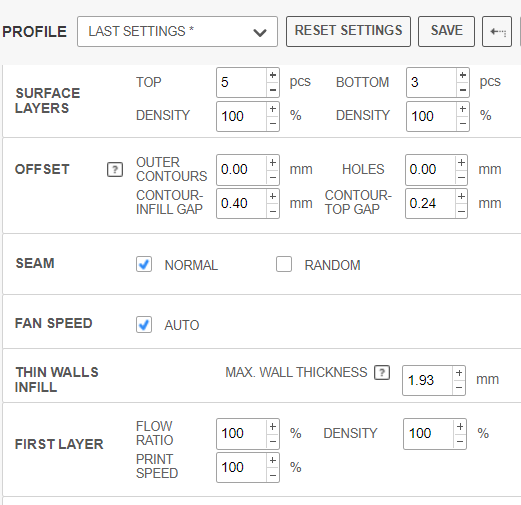Open the Profile Last Settings dropdown
The image size is (521, 505).
177,32
